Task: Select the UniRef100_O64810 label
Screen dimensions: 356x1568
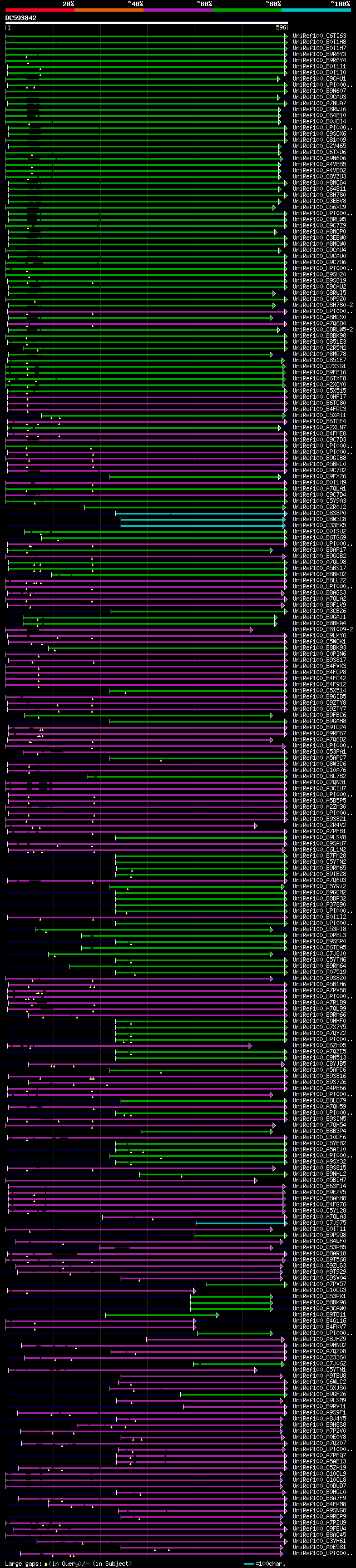Action: (319, 116)
